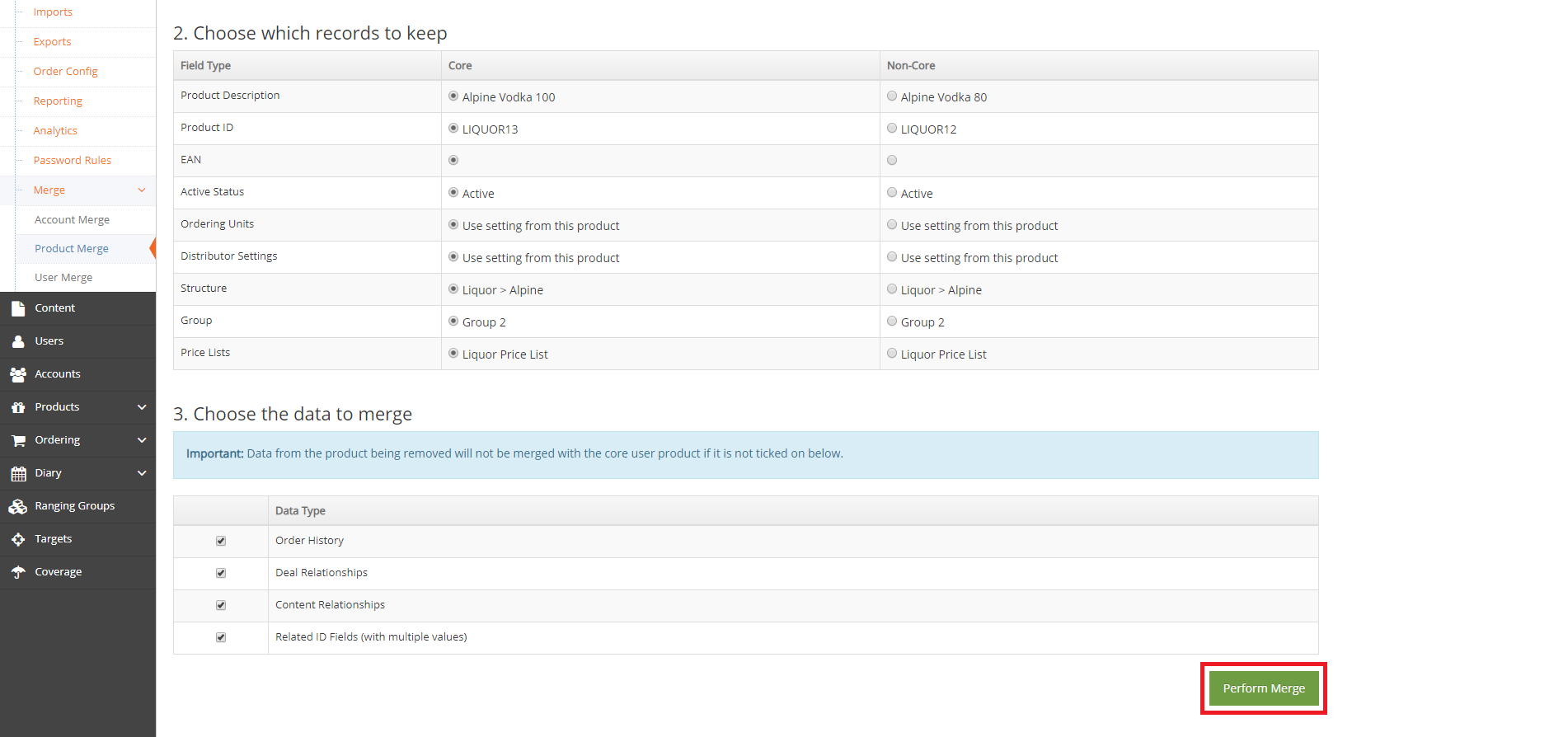Viewport: 1568px width, 737px height.
Task: Click the Products gift icon
Action: pyautogui.click(x=18, y=407)
